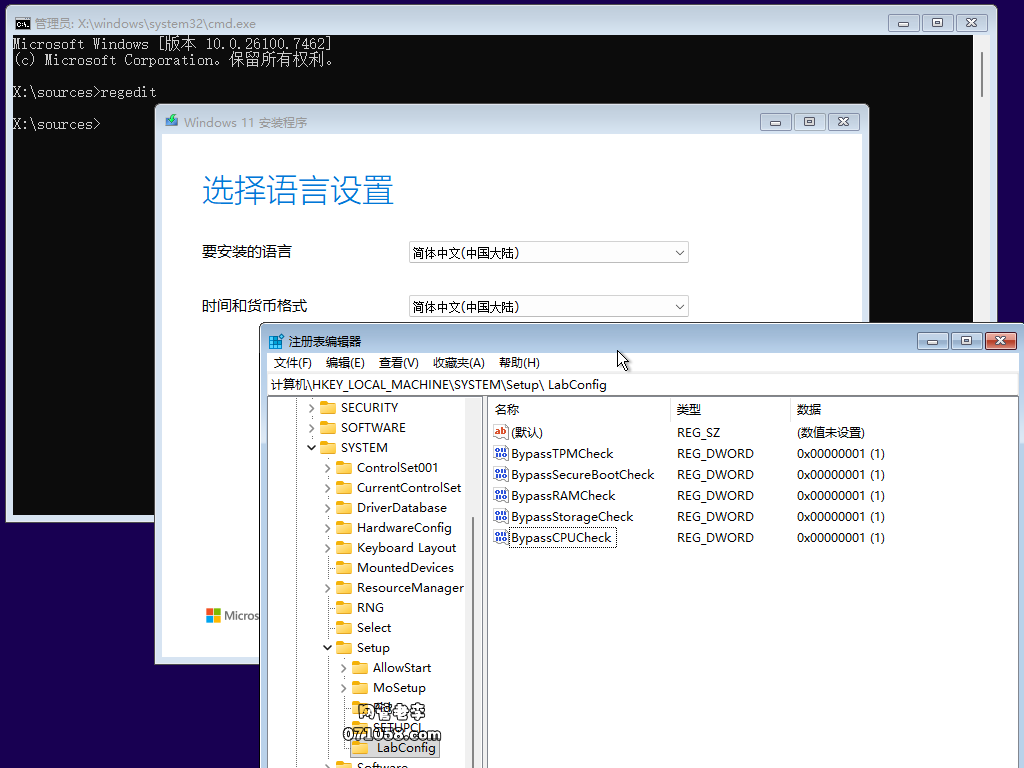This screenshot has height=768, width=1024.
Task: Click the Registry Editor title bar icon
Action: click(x=276, y=342)
